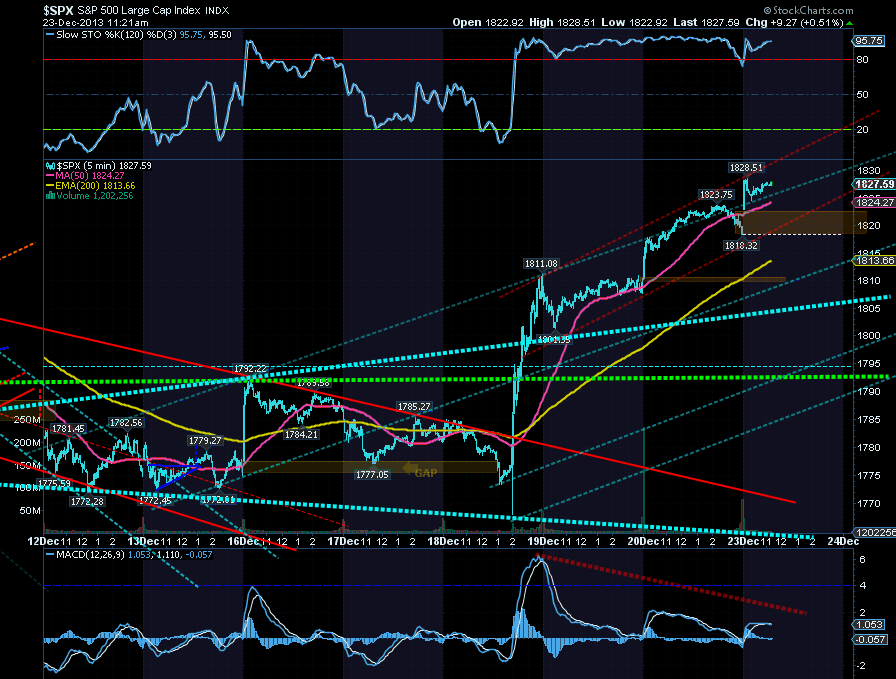Click the 13Dec date on the time axis
The width and height of the screenshot is (896, 679).
point(143,541)
